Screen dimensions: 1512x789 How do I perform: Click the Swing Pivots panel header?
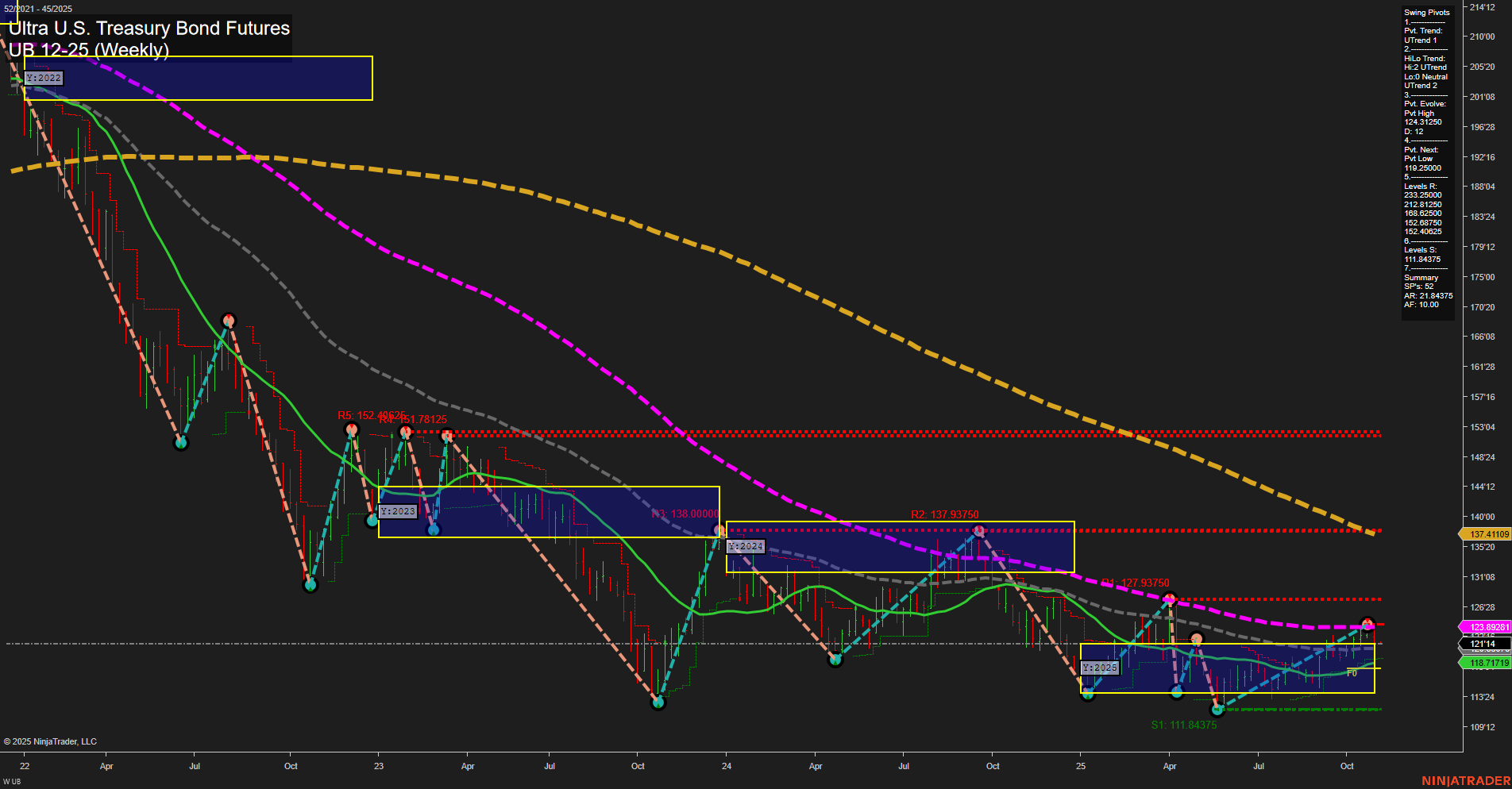point(1425,12)
